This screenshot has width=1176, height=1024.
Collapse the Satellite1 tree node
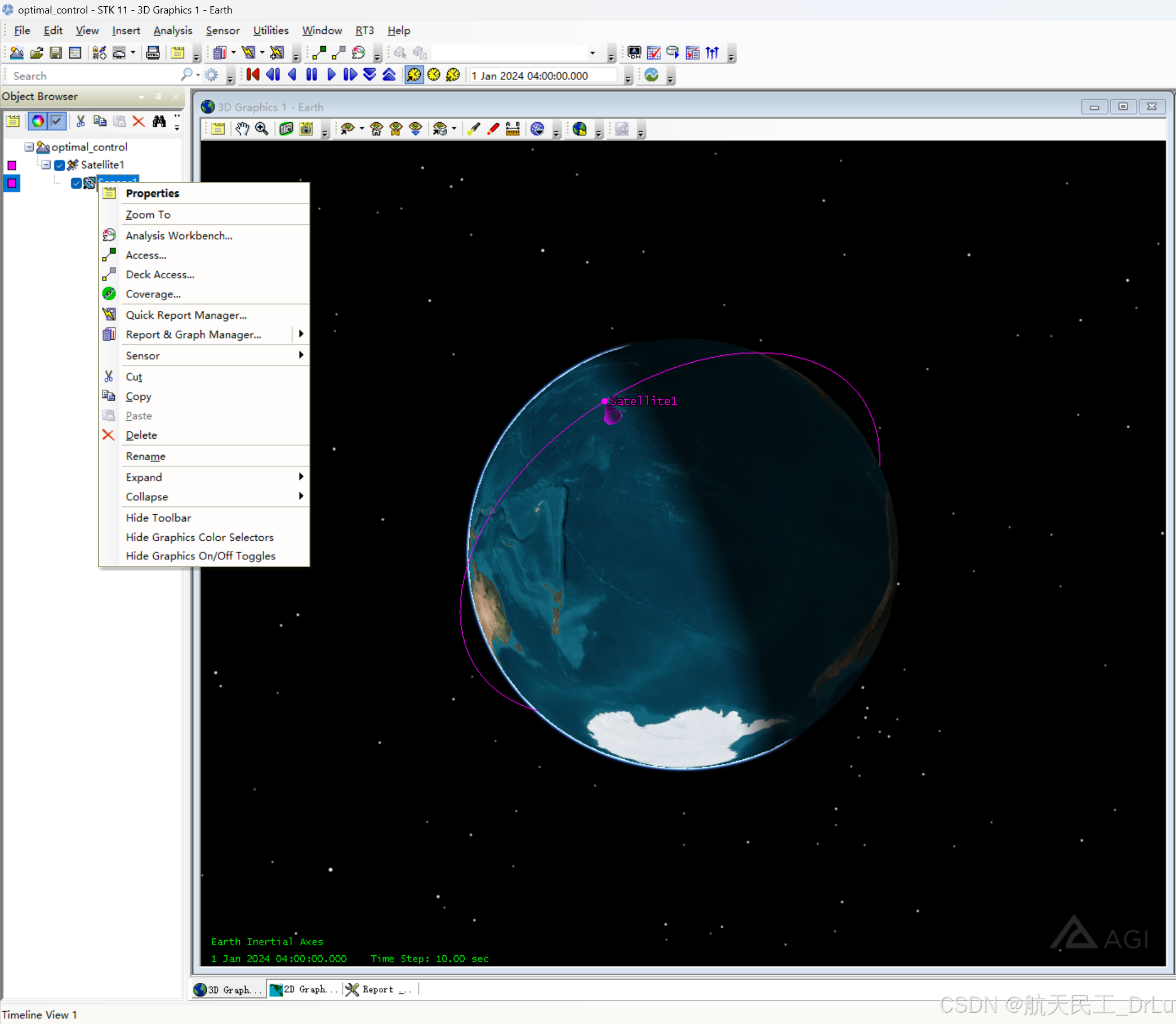(x=46, y=164)
